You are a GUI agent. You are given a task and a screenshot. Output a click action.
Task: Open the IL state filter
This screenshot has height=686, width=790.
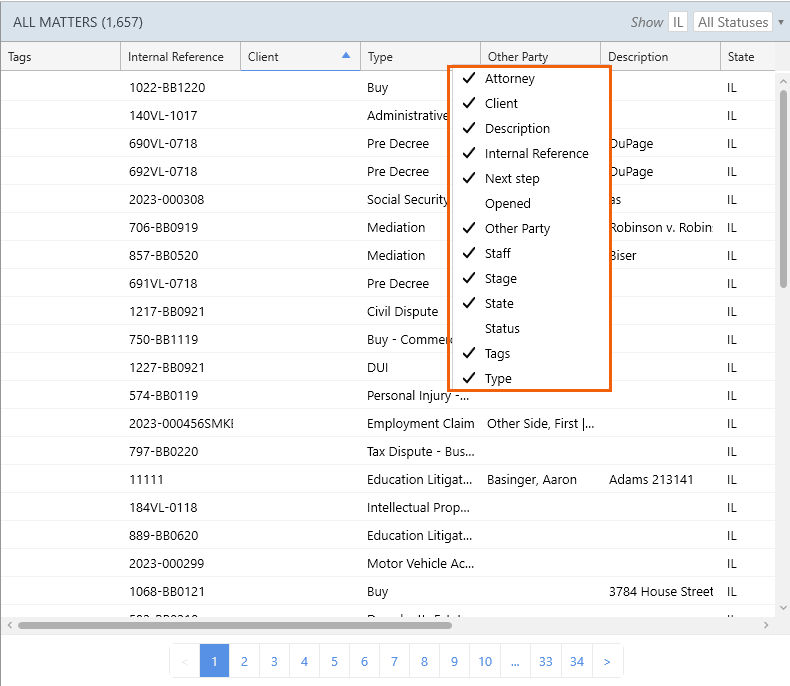678,22
